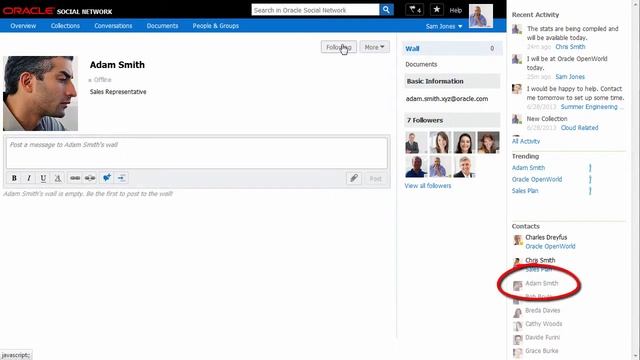The width and height of the screenshot is (640, 360).
Task: Go to the Collections tab
Action: pyautogui.click(x=65, y=26)
